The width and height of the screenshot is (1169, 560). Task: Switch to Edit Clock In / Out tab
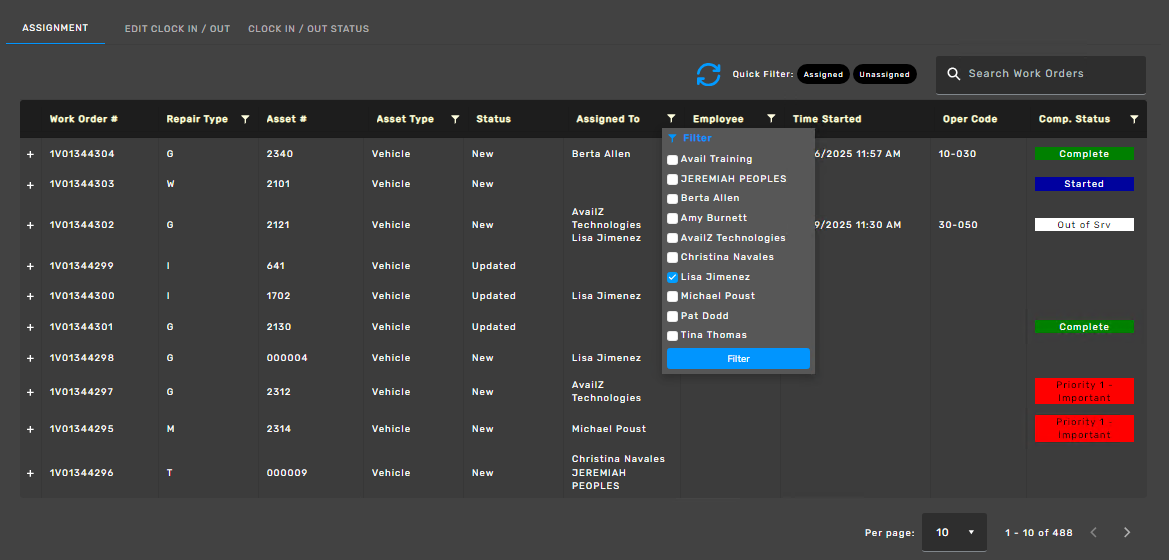[x=177, y=29]
